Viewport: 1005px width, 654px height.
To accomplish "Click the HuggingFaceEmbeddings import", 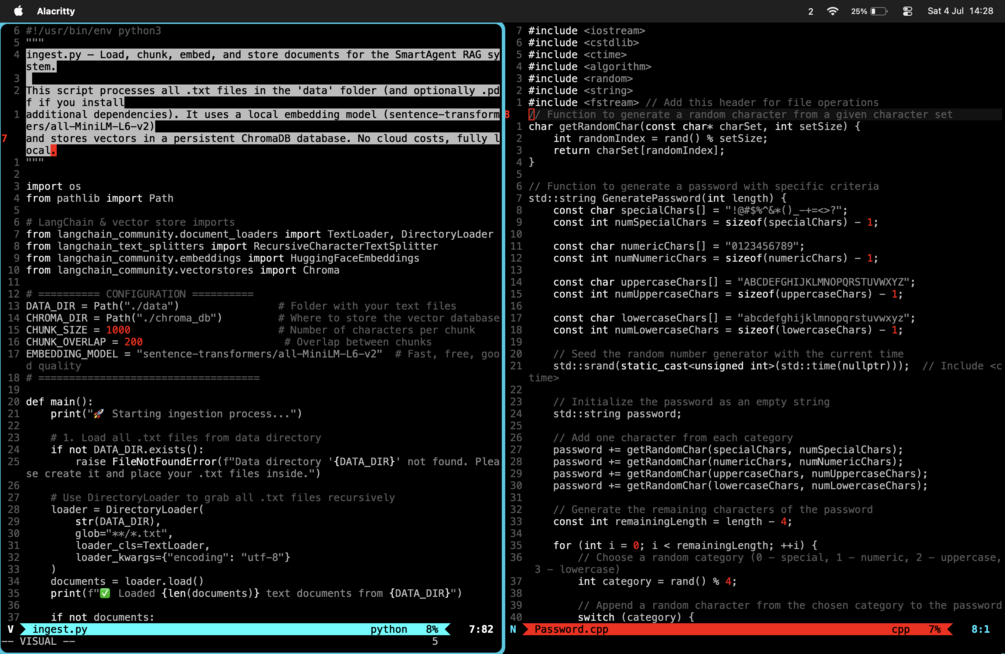I will click(354, 258).
